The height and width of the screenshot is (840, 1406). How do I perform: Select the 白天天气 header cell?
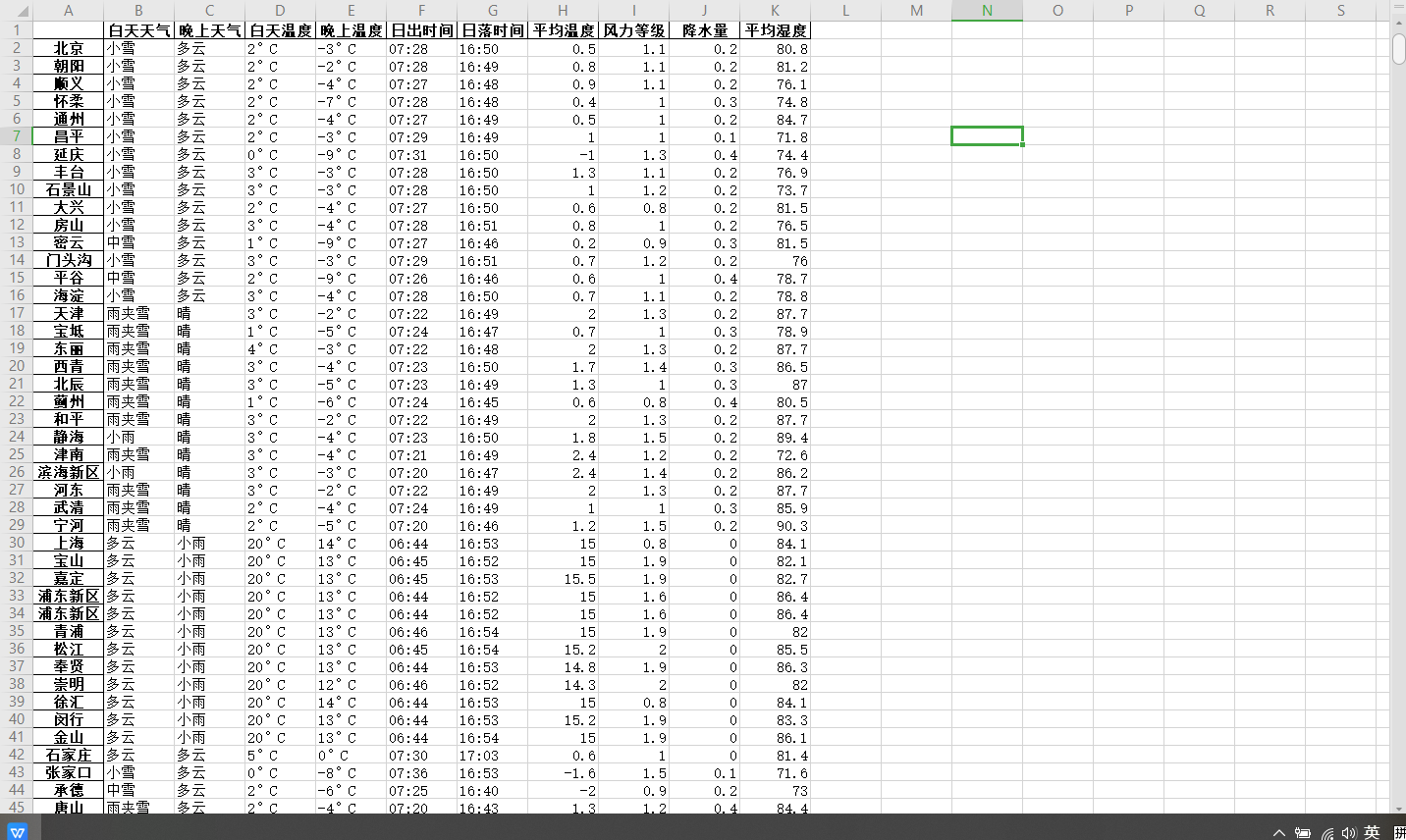pyautogui.click(x=138, y=30)
